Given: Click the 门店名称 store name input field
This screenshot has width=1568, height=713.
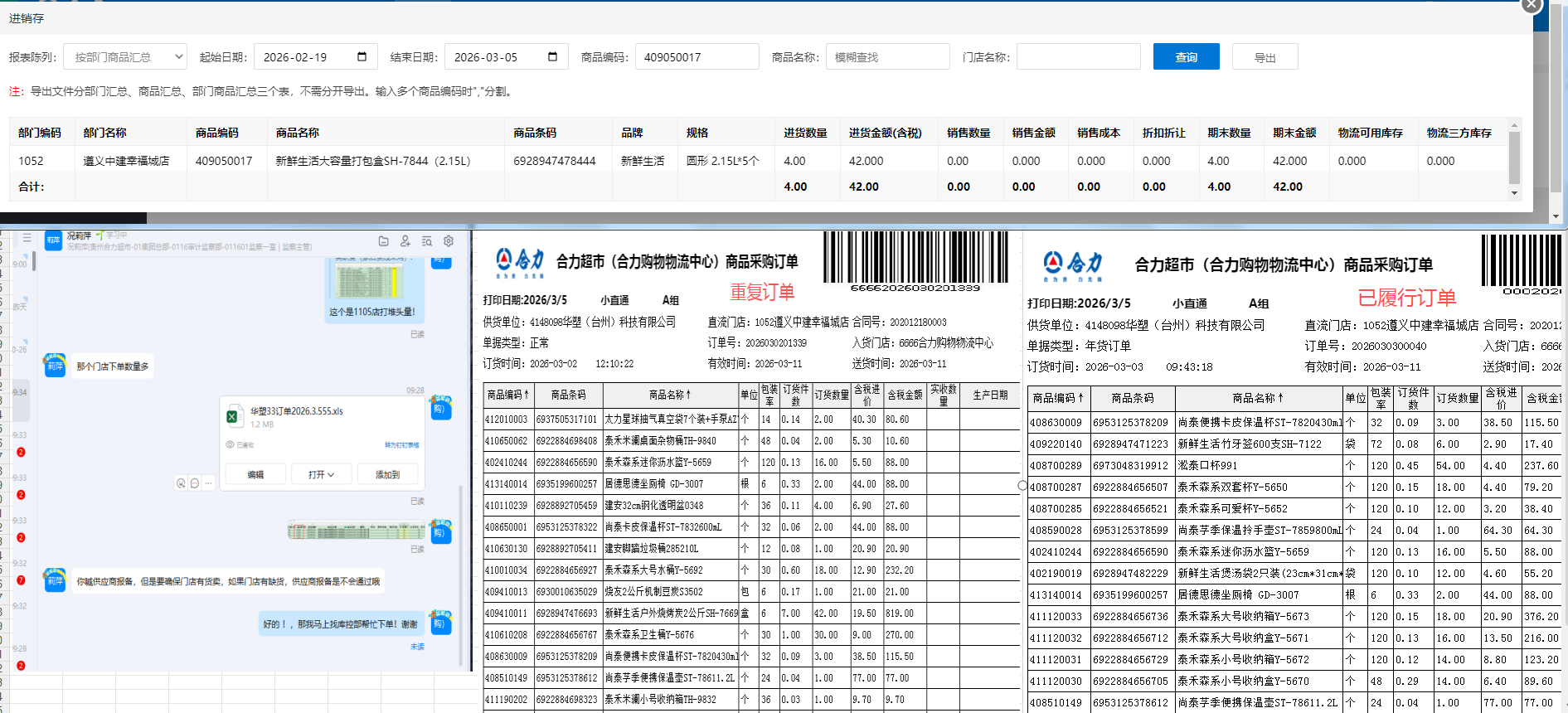Looking at the screenshot, I should (x=1078, y=57).
